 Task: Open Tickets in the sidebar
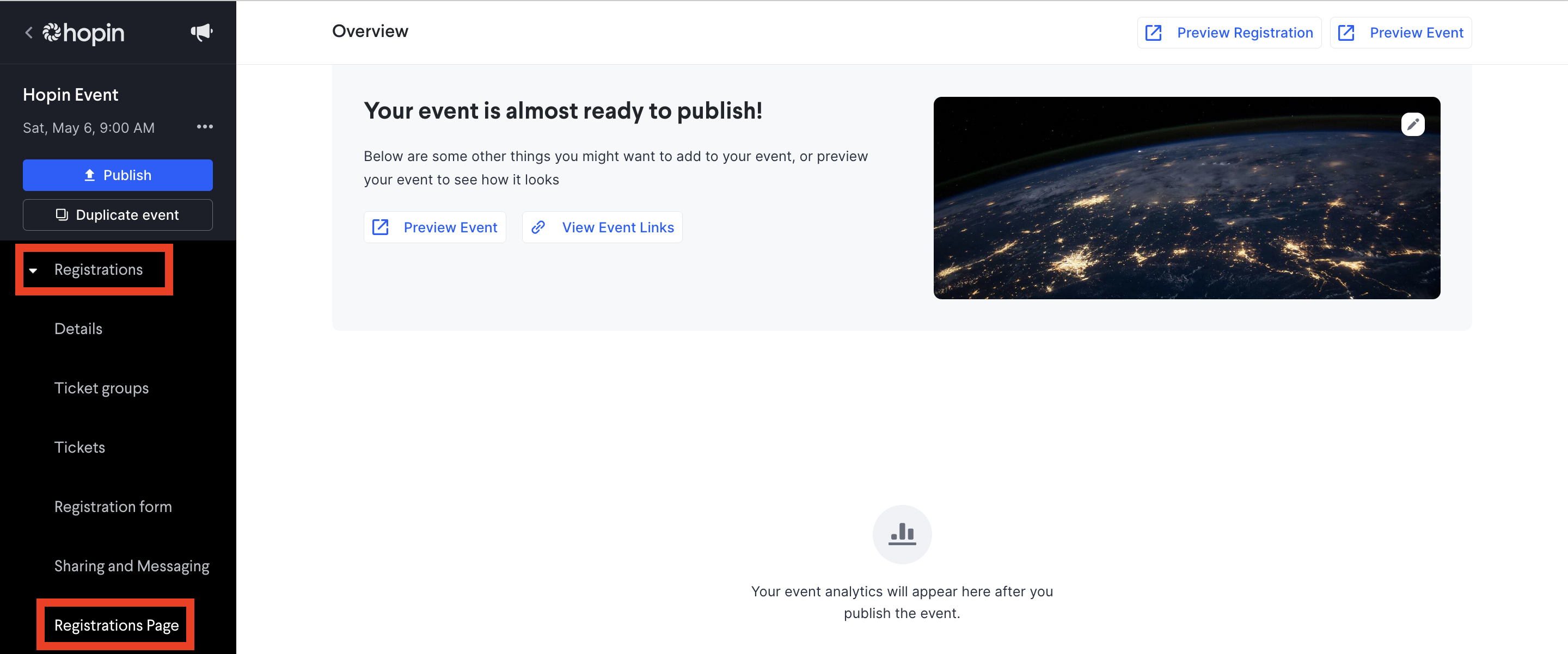(79, 447)
